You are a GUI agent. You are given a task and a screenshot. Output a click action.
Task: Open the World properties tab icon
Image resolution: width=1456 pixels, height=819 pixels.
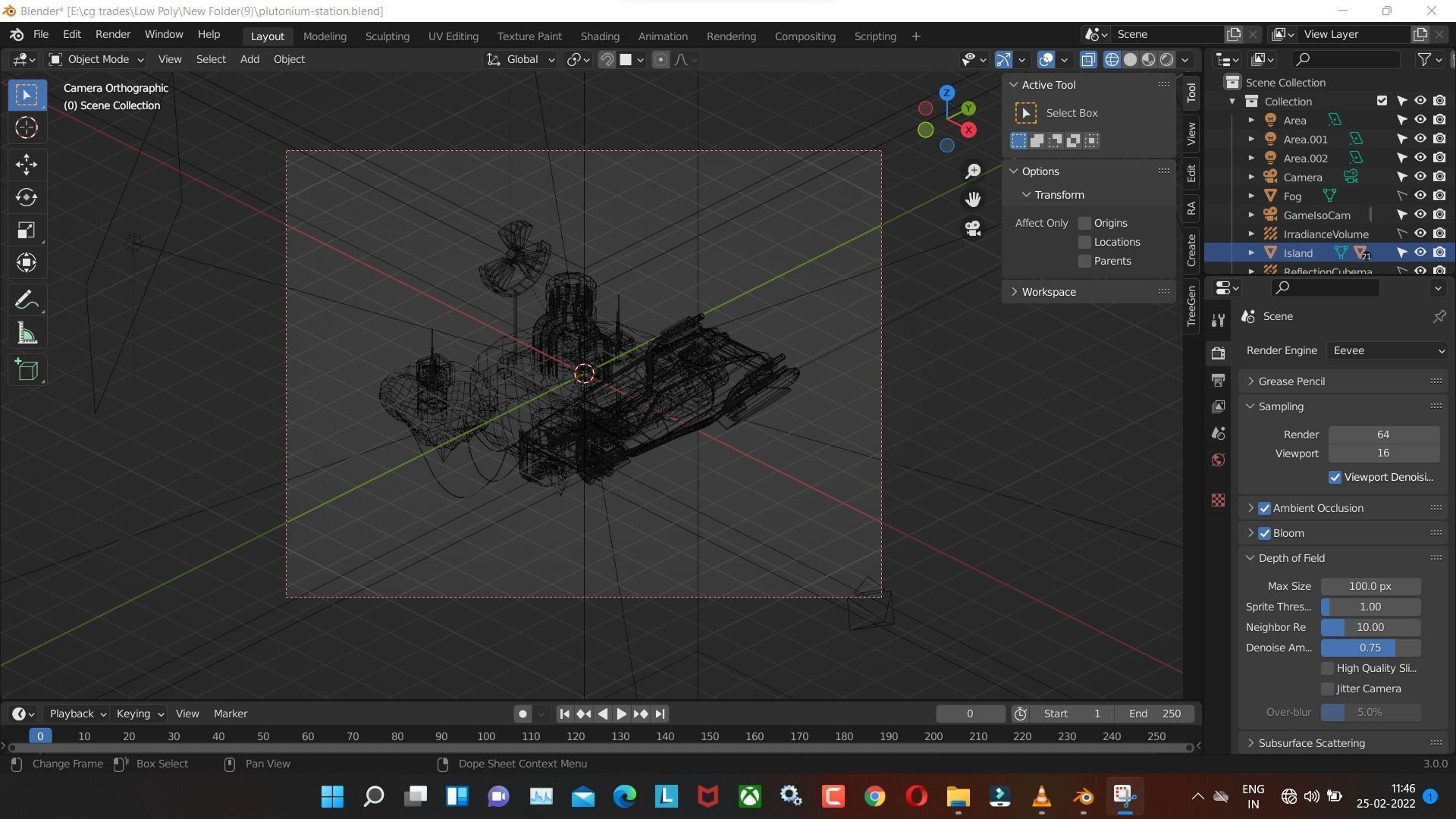pos(1218,460)
